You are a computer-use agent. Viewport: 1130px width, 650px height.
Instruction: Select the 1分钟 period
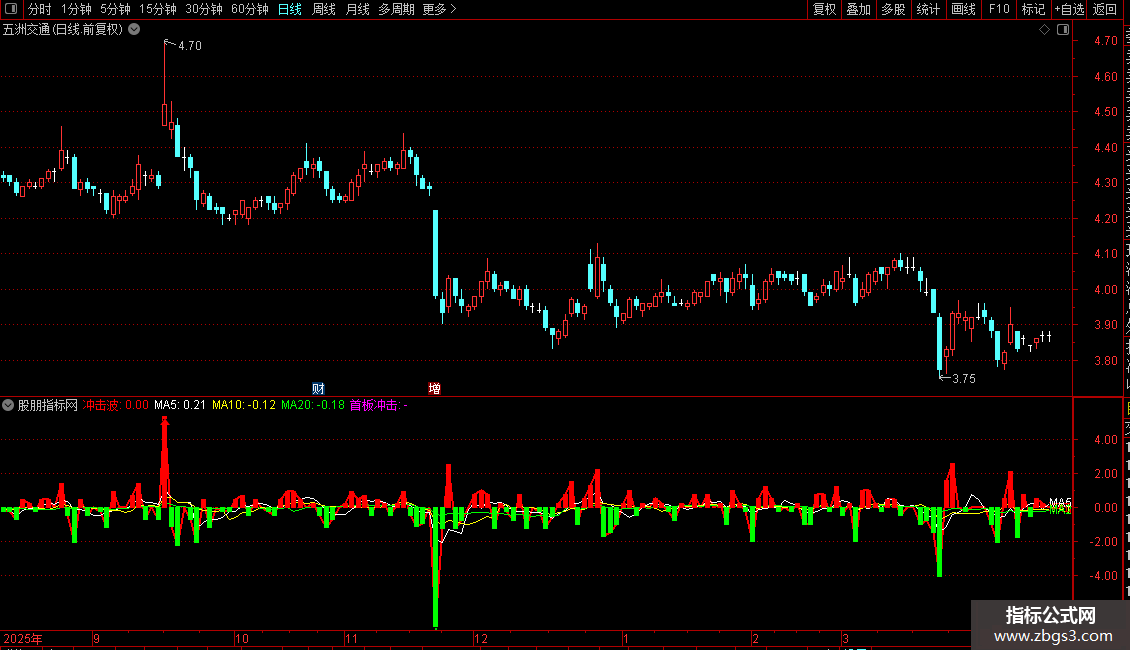click(76, 9)
